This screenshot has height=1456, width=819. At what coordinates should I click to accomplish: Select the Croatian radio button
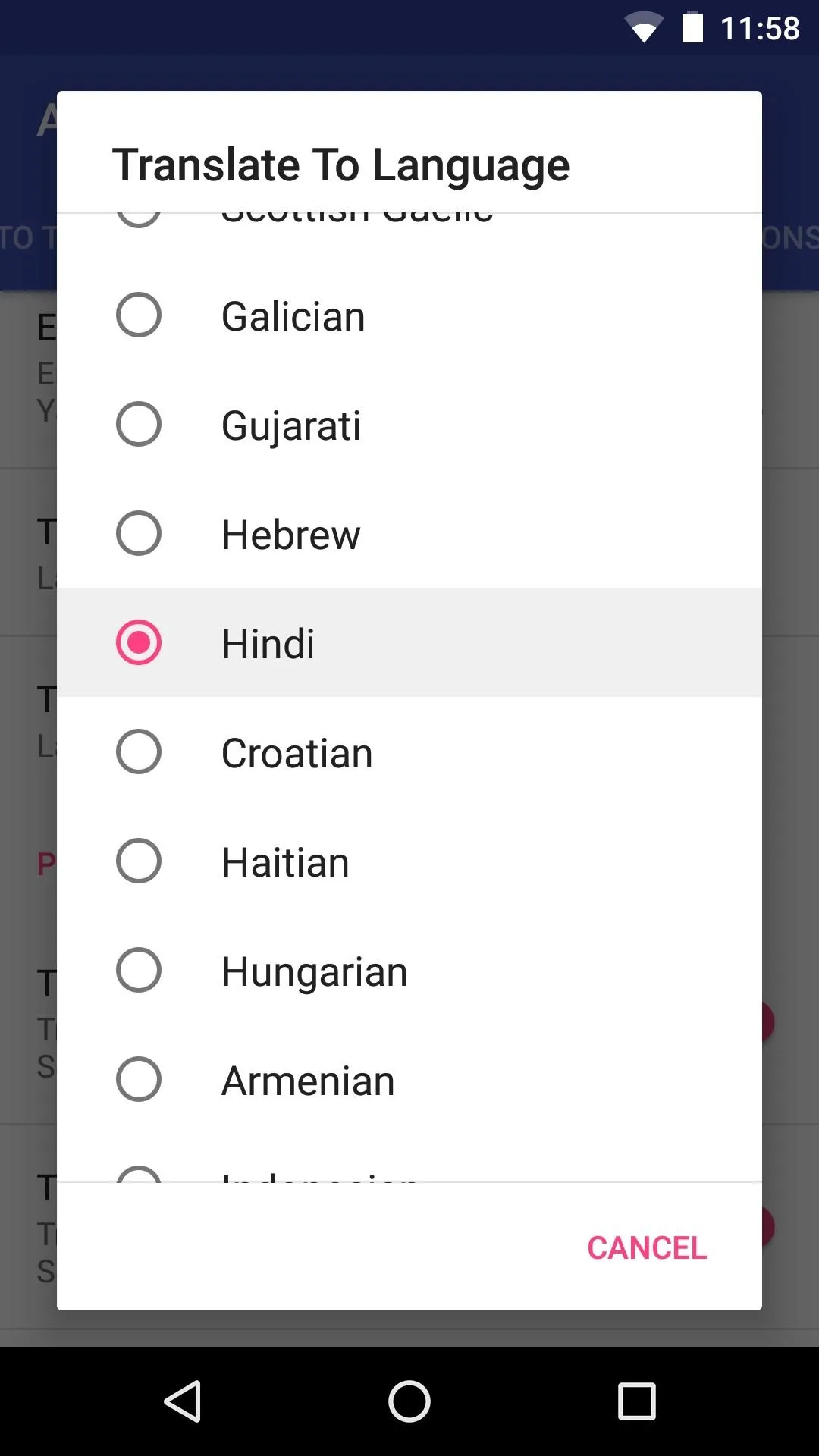pyautogui.click(x=139, y=752)
